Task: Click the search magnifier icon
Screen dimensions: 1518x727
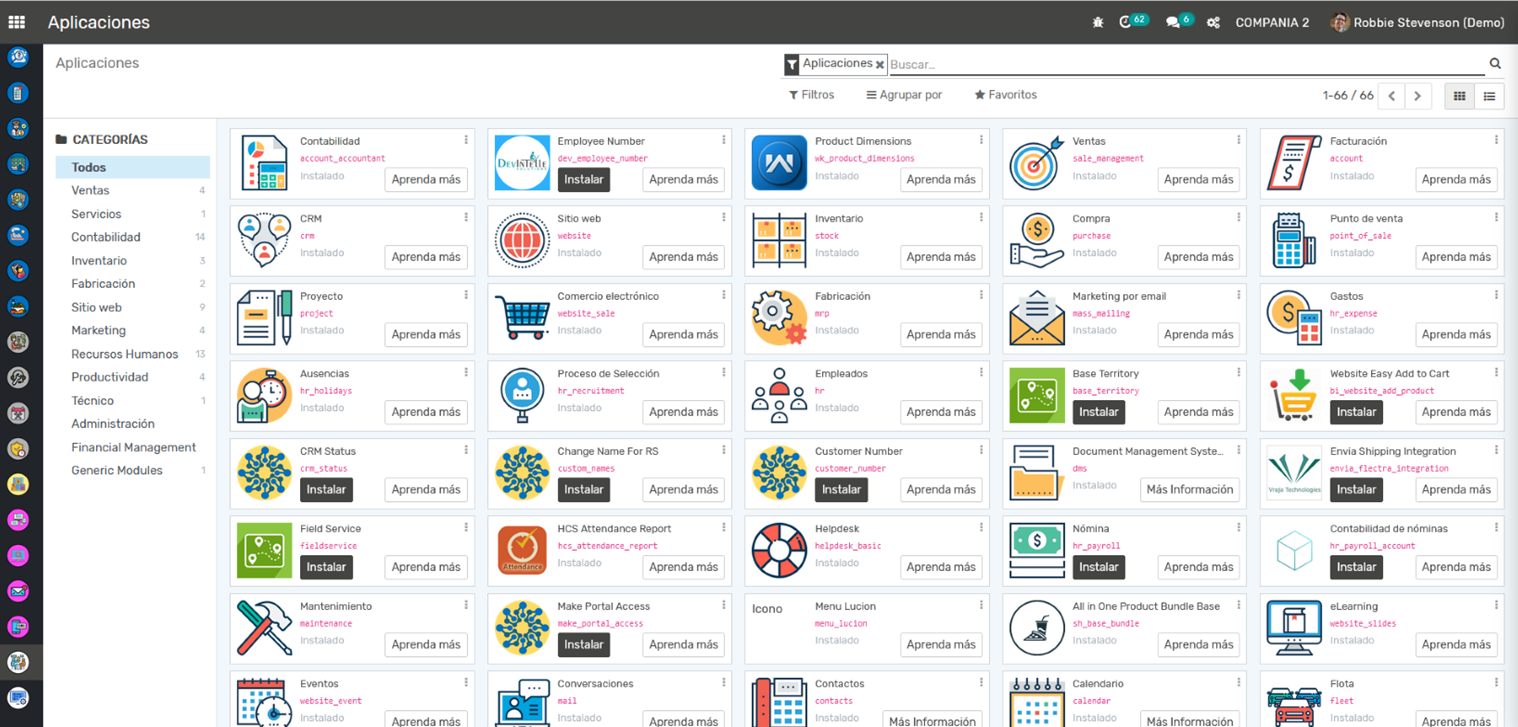Action: tap(1495, 64)
